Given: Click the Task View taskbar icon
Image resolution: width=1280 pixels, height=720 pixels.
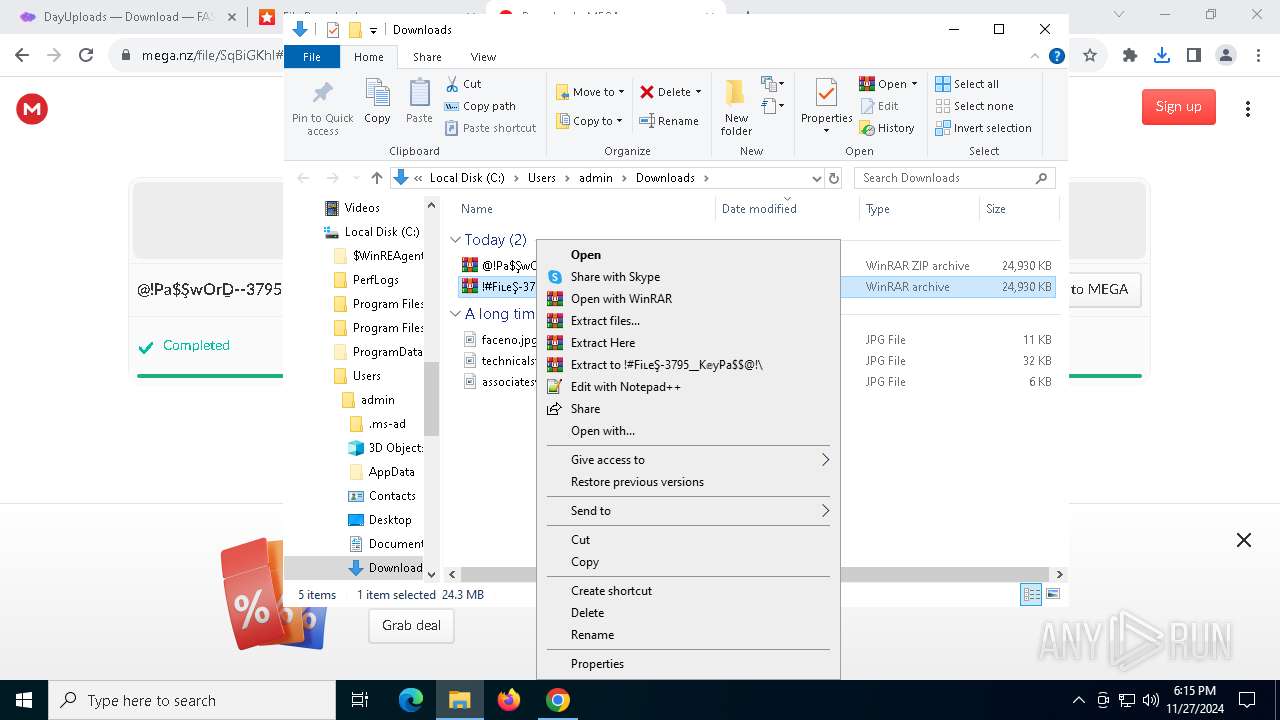Looking at the screenshot, I should 360,700.
